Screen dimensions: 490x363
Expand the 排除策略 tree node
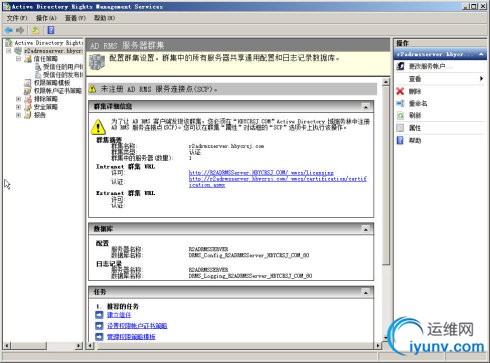tap(18, 99)
